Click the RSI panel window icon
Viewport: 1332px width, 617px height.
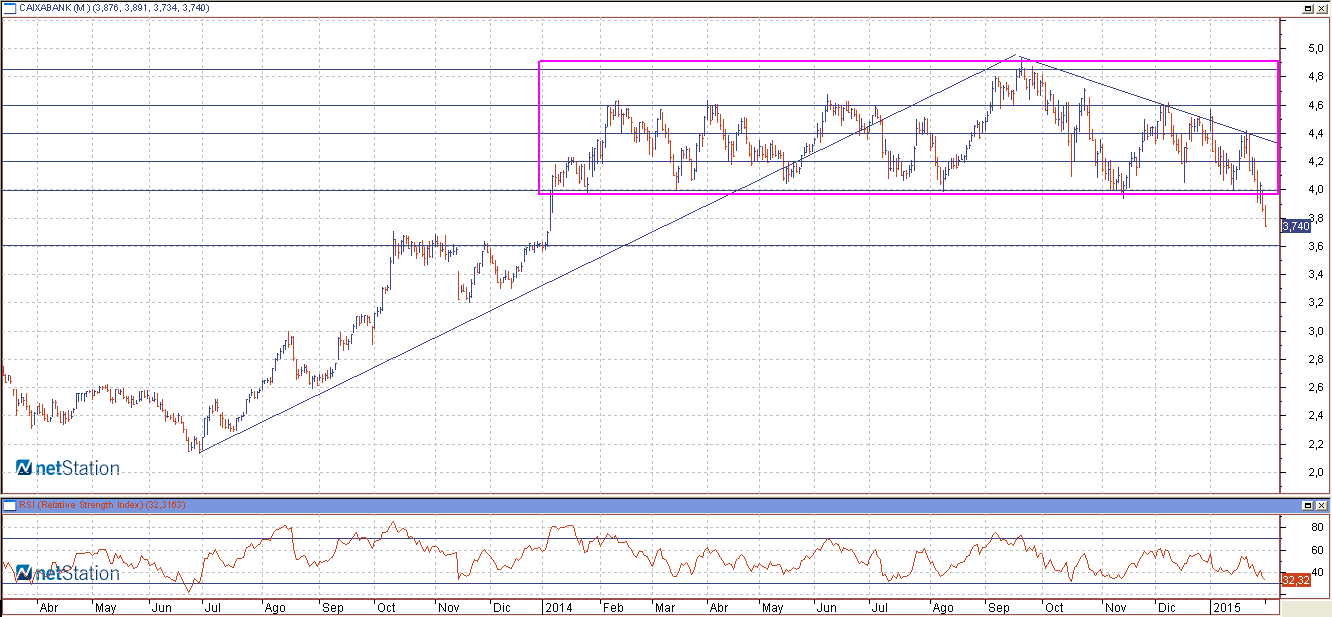(10, 505)
